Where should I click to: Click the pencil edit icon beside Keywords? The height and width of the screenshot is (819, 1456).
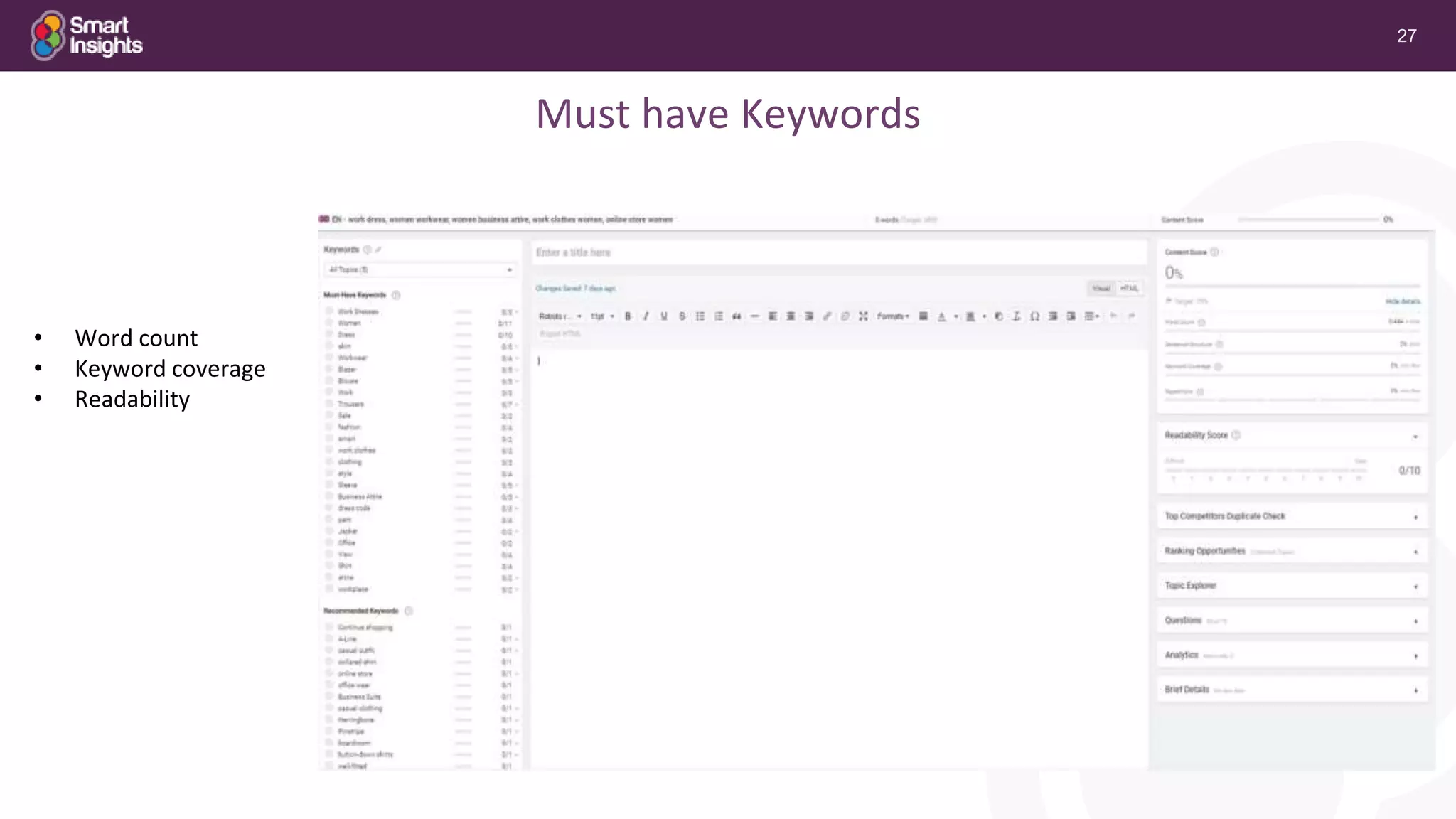tap(379, 250)
